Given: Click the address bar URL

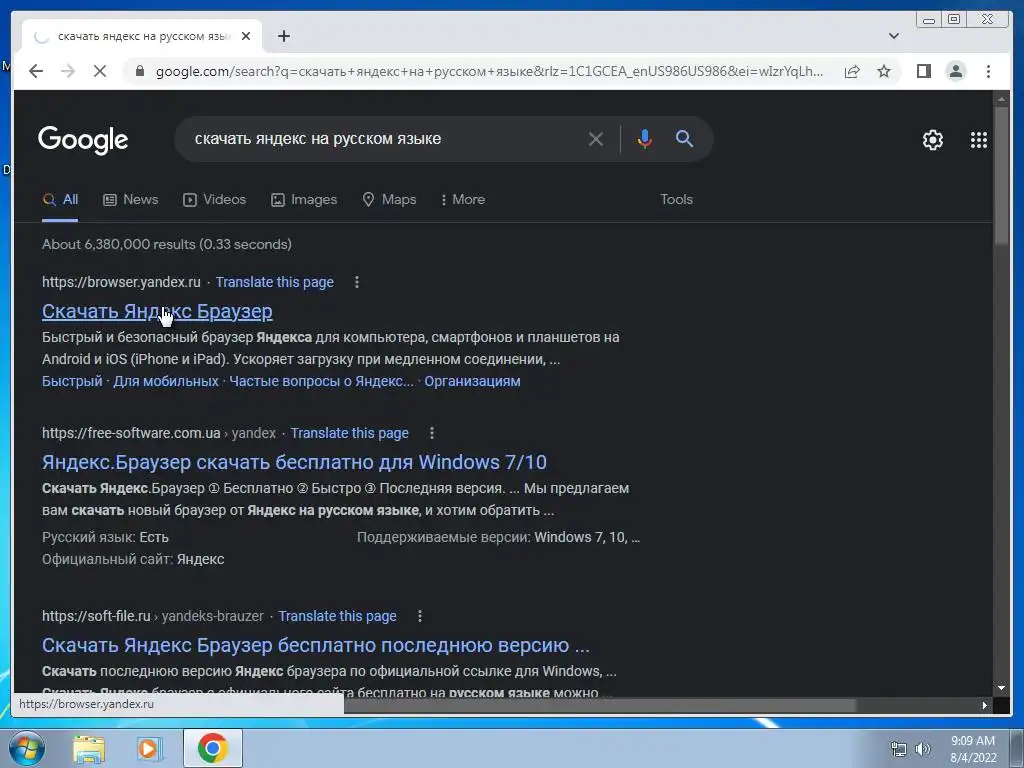Looking at the screenshot, I should tap(488, 71).
